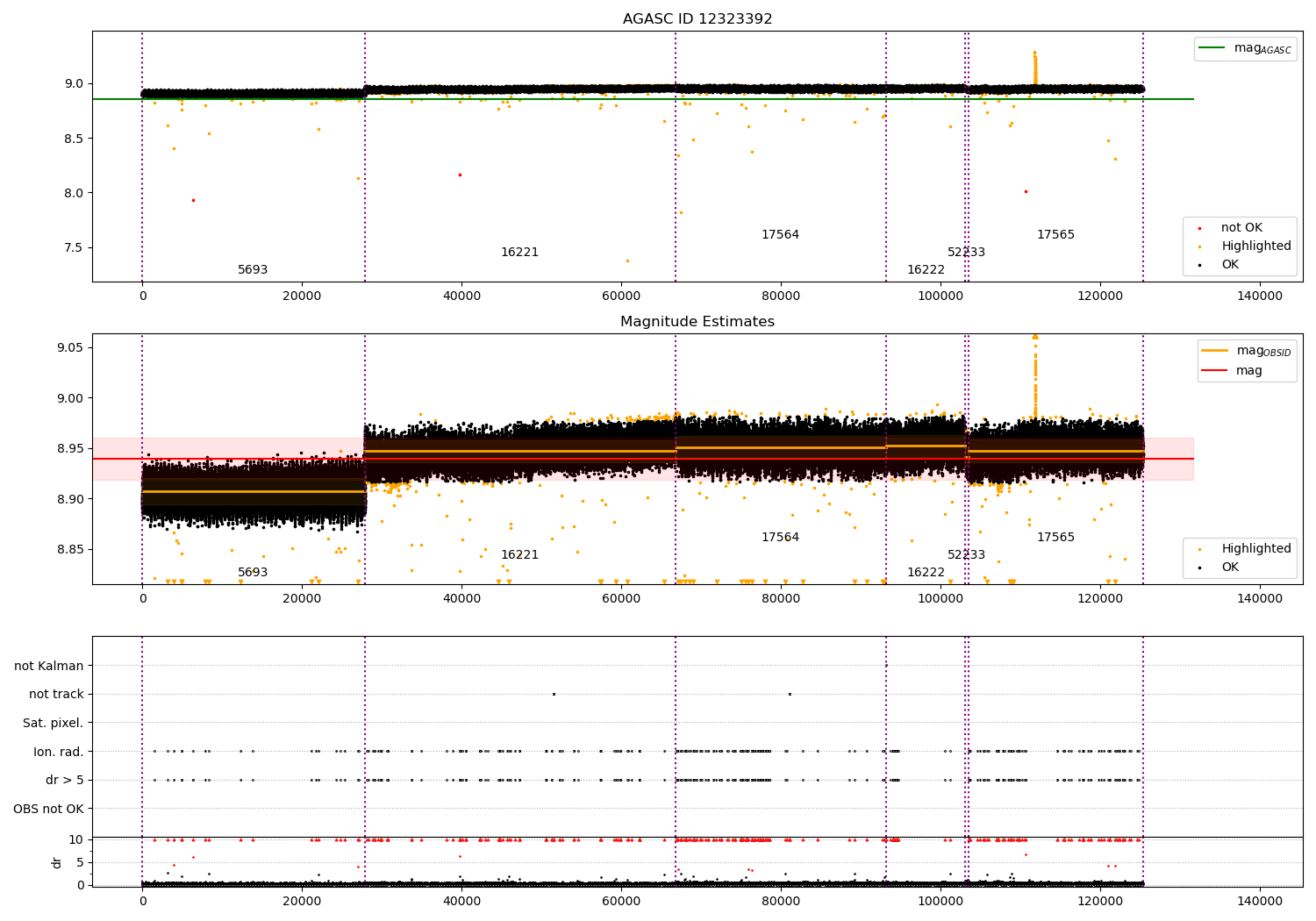Select the red 'mag' legend entry in middle plot

pyautogui.click(x=1233, y=371)
